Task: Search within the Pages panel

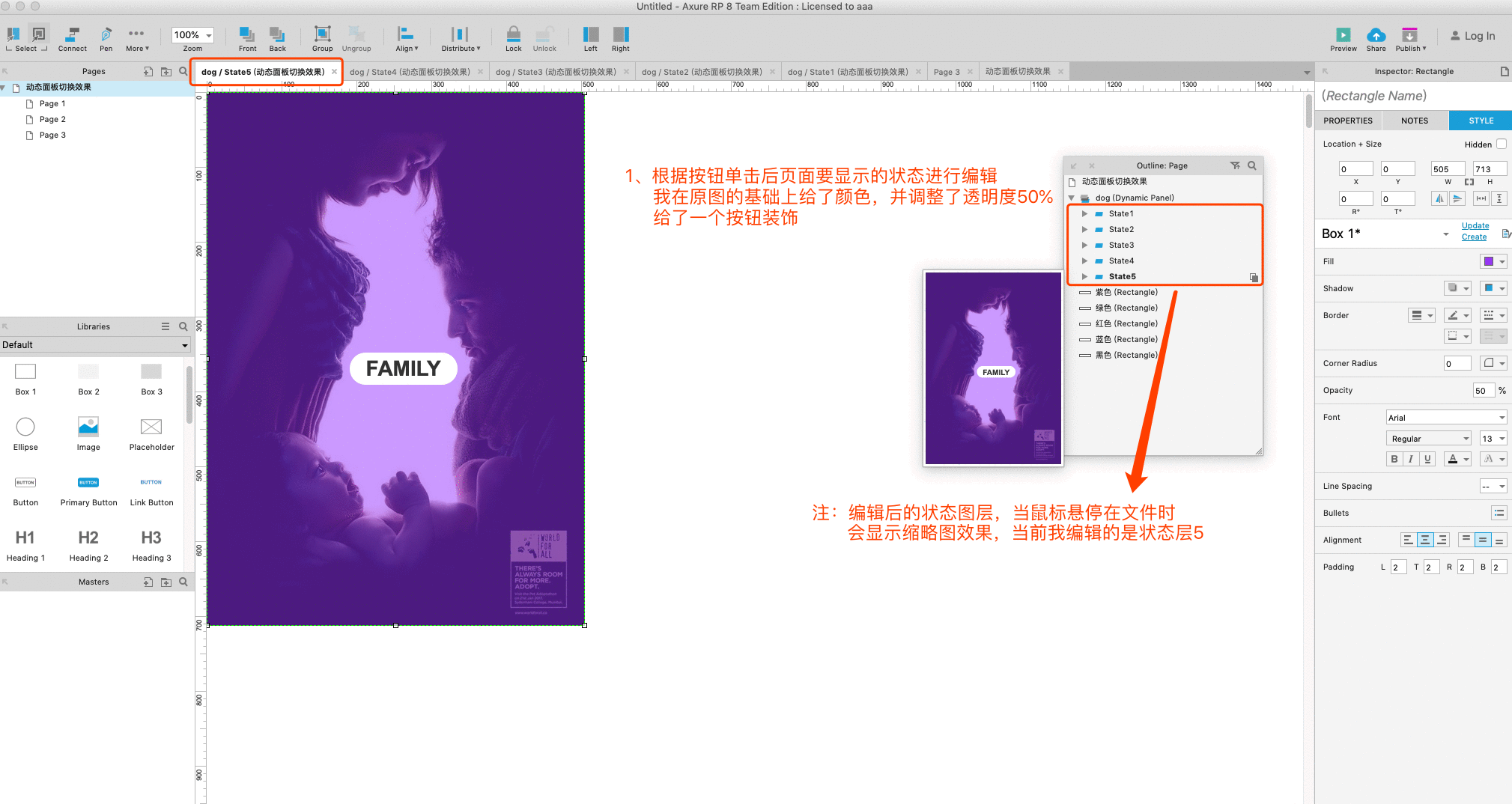Action: [183, 71]
